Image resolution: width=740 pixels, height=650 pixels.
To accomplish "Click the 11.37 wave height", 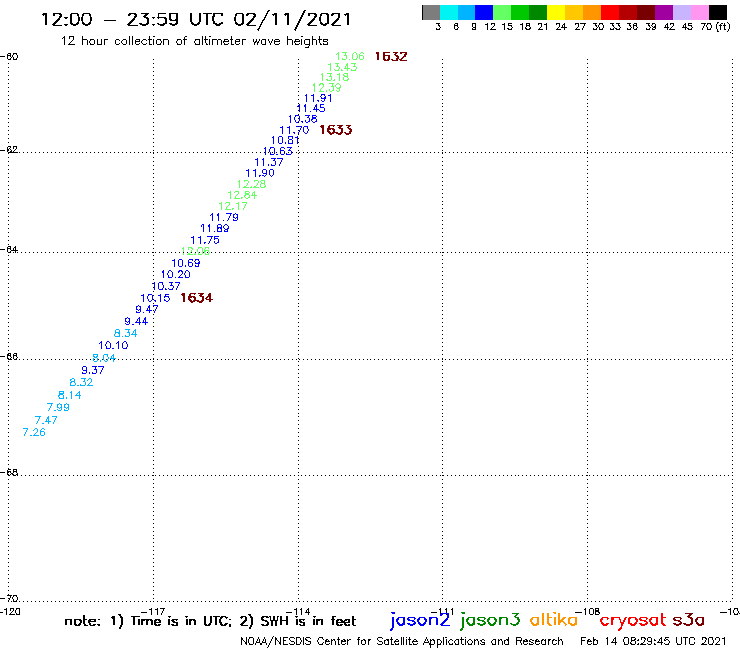I will coord(269,162).
